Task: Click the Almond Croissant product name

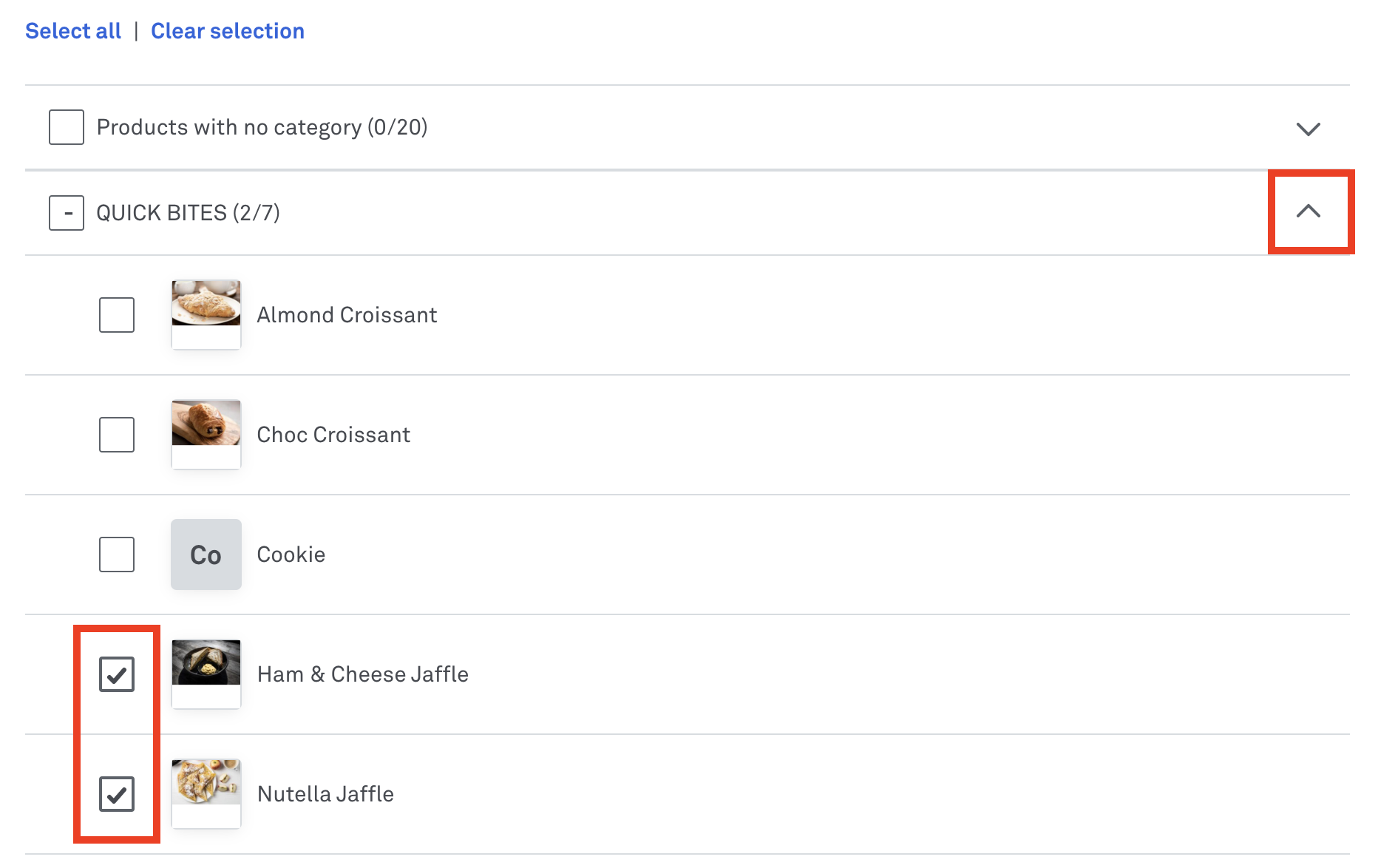Action: click(x=347, y=315)
